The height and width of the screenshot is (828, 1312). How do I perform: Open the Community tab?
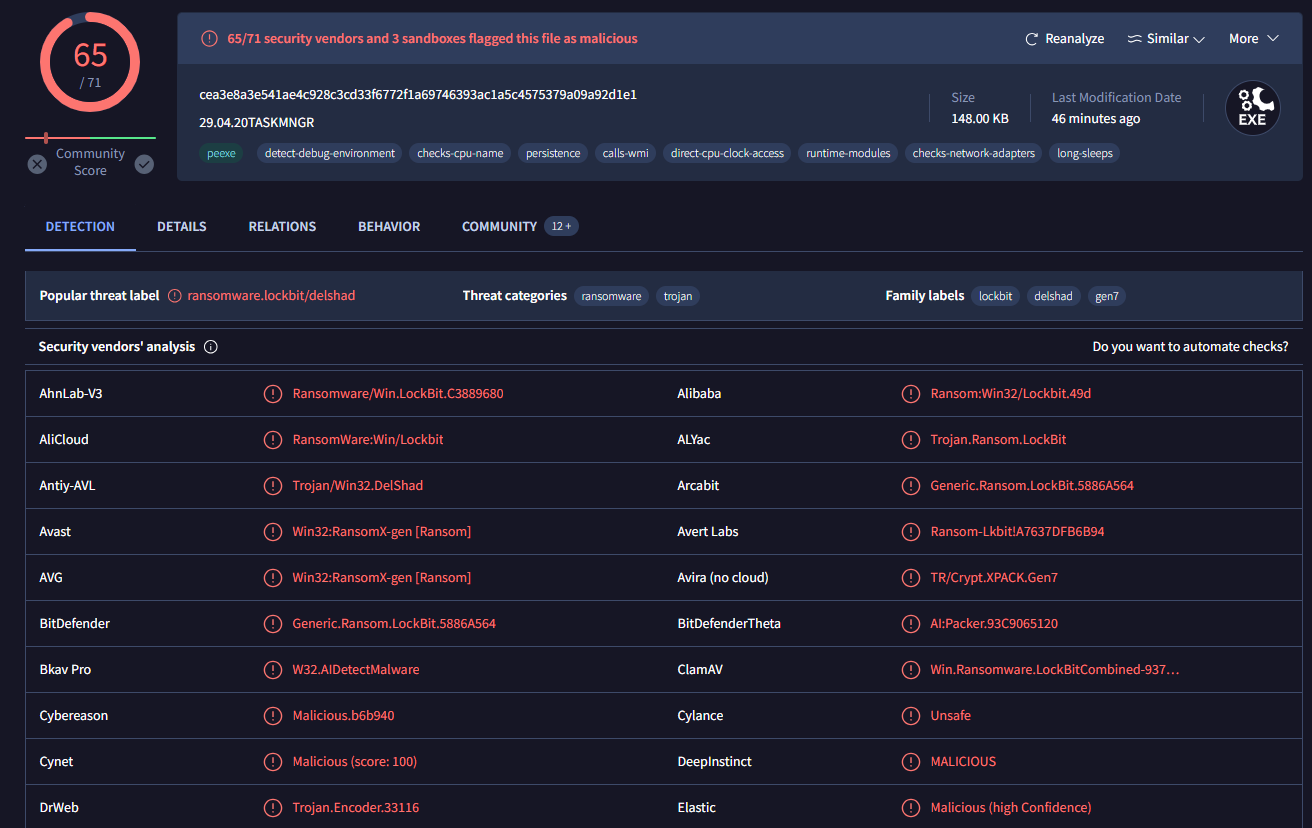(x=499, y=227)
